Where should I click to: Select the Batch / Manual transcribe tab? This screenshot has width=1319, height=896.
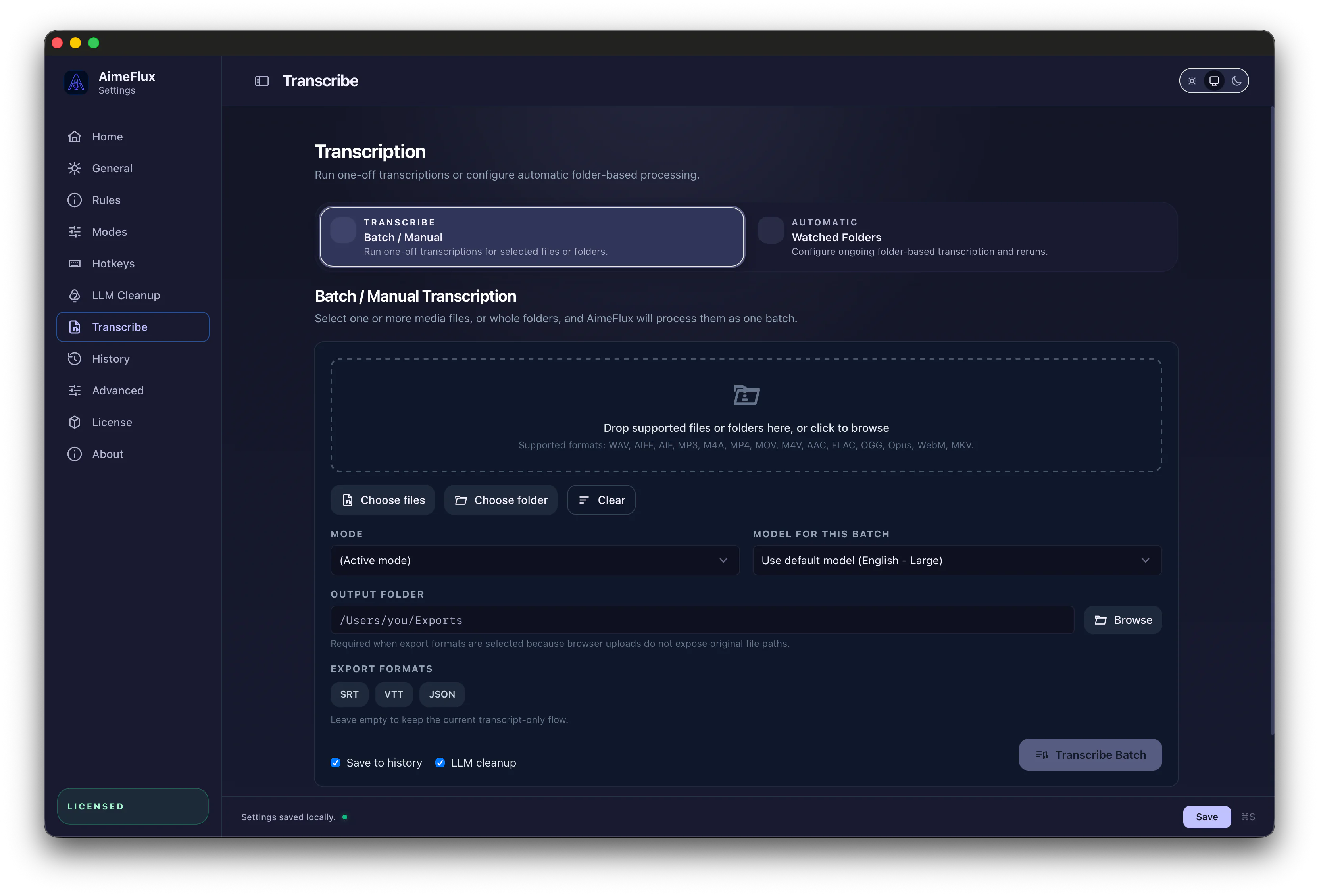[x=532, y=237]
